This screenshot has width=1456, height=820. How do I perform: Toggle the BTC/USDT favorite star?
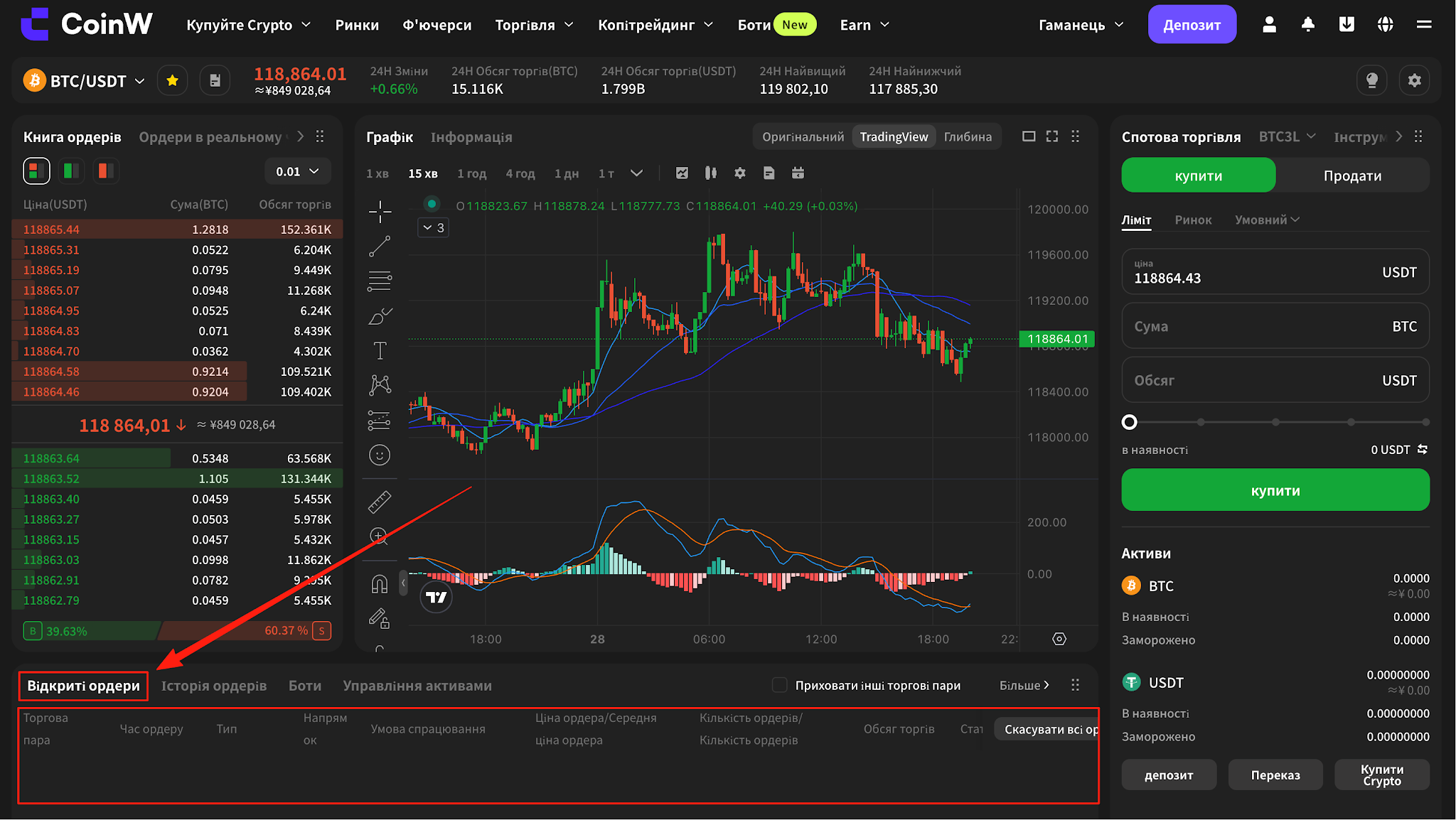pyautogui.click(x=172, y=80)
